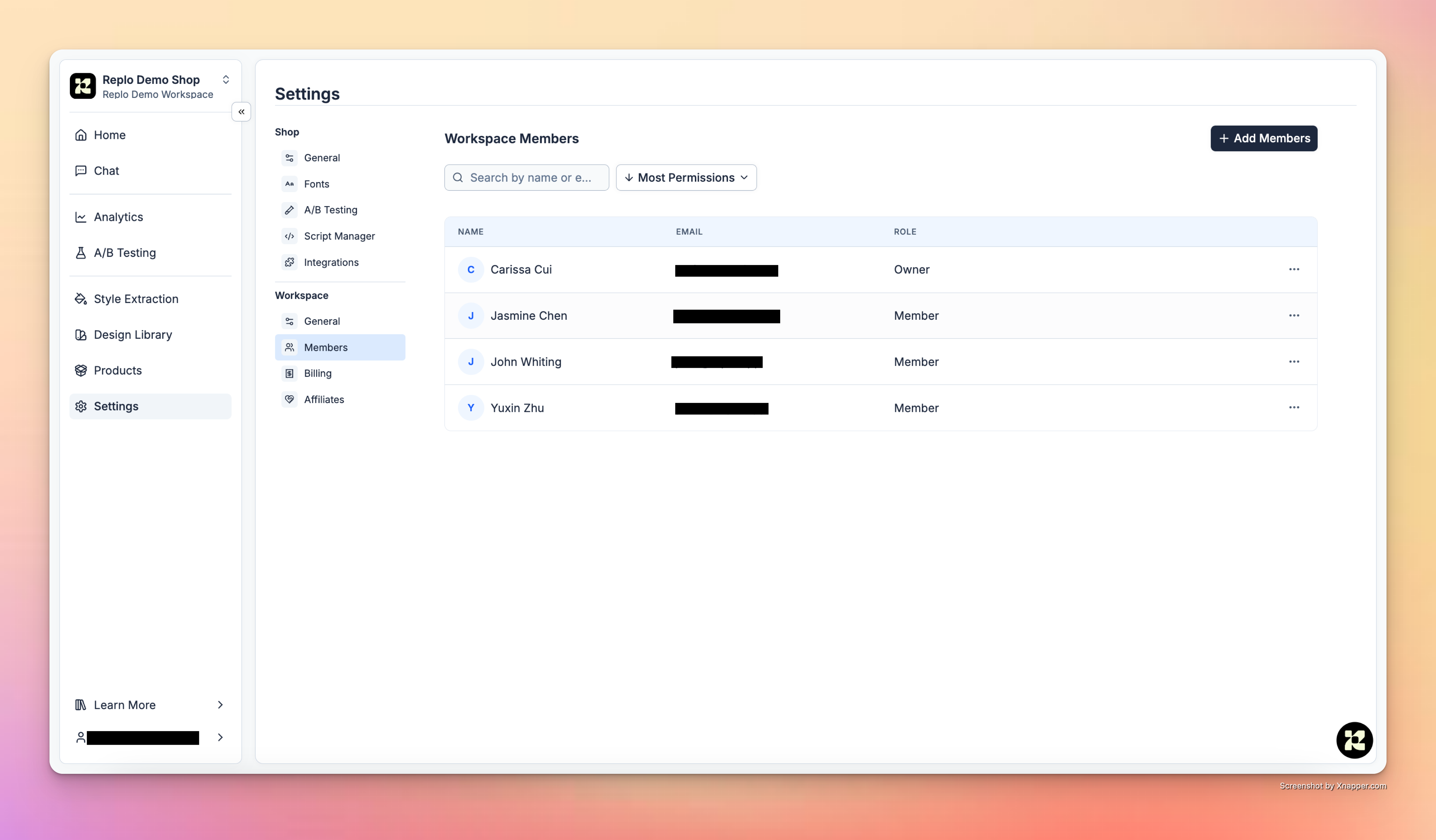Open Carissa Cui's three-dot options
Image resolution: width=1436 pixels, height=840 pixels.
[1294, 269]
